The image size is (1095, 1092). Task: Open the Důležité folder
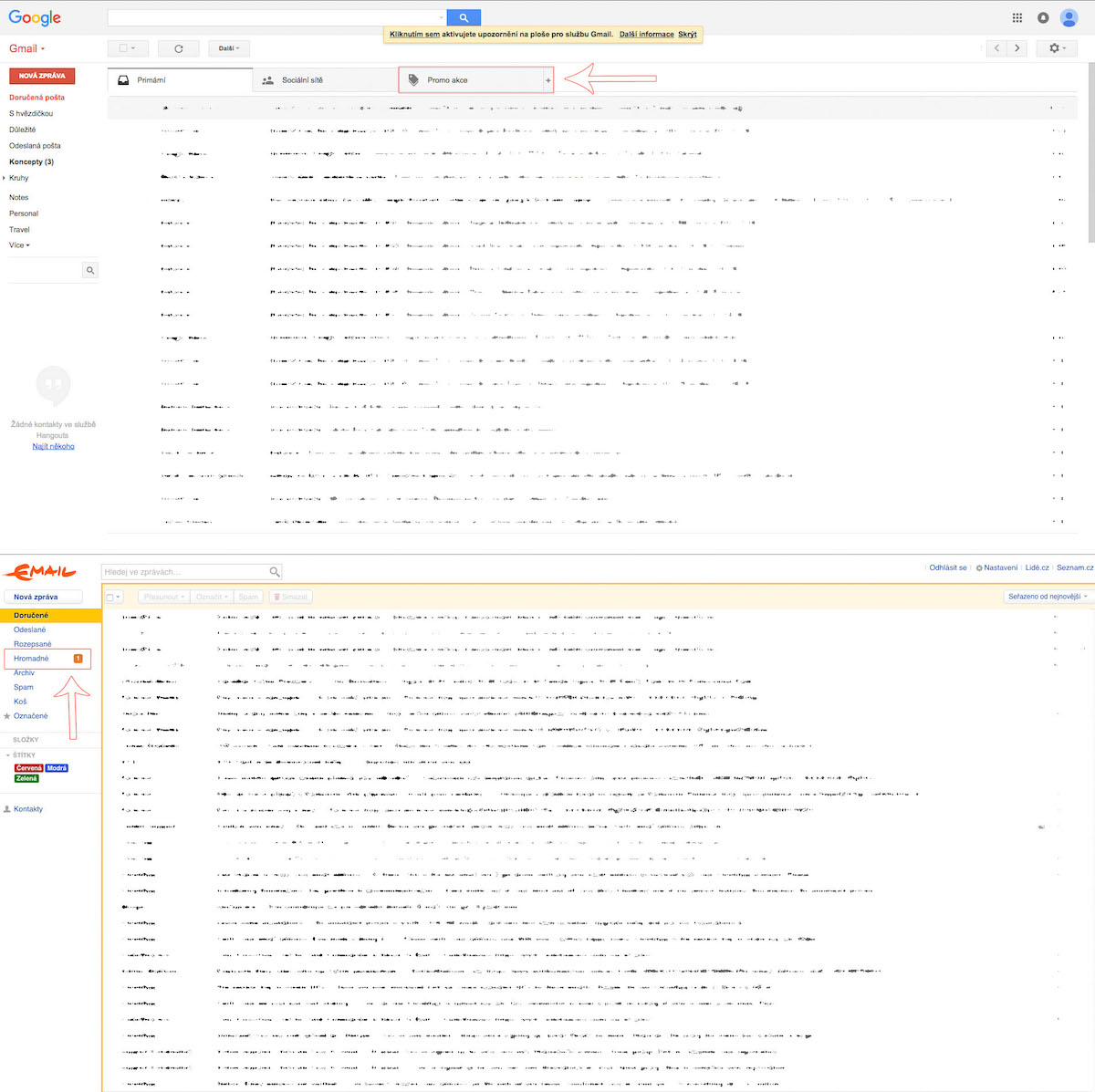click(x=23, y=130)
